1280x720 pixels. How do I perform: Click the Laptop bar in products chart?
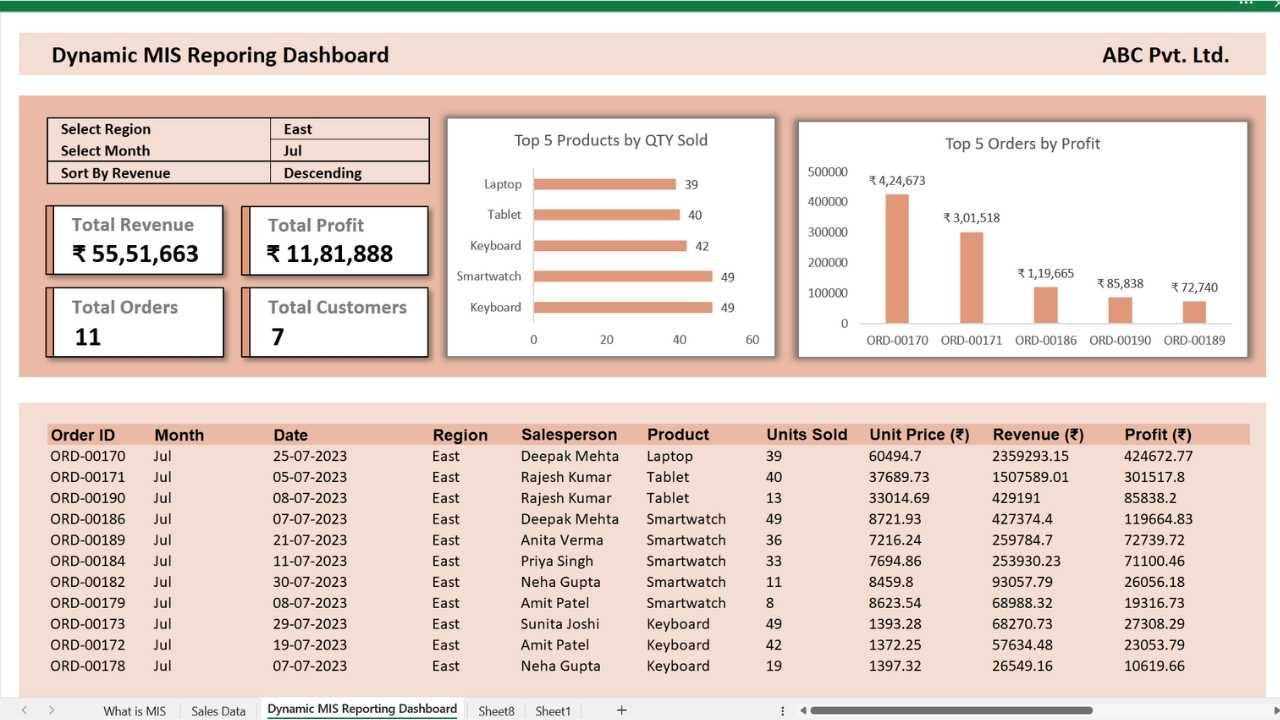click(605, 184)
